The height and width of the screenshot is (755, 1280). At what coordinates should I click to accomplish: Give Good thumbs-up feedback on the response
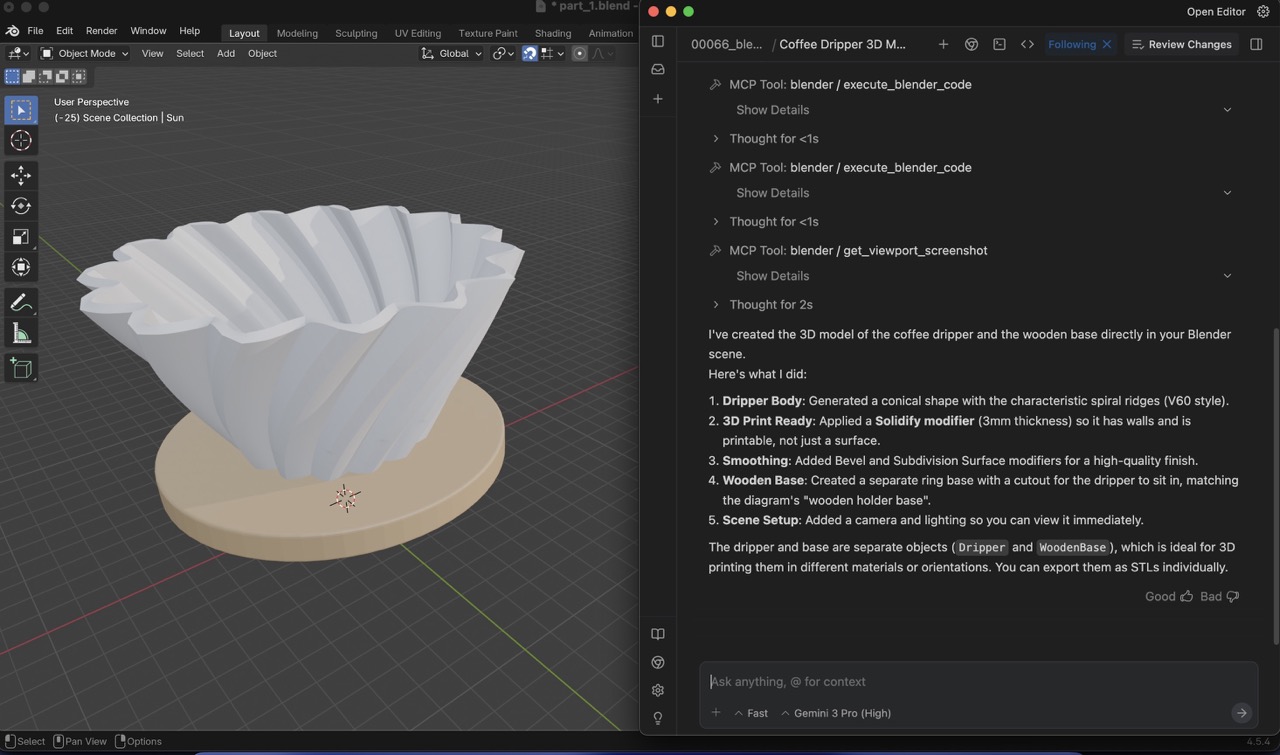(1167, 596)
